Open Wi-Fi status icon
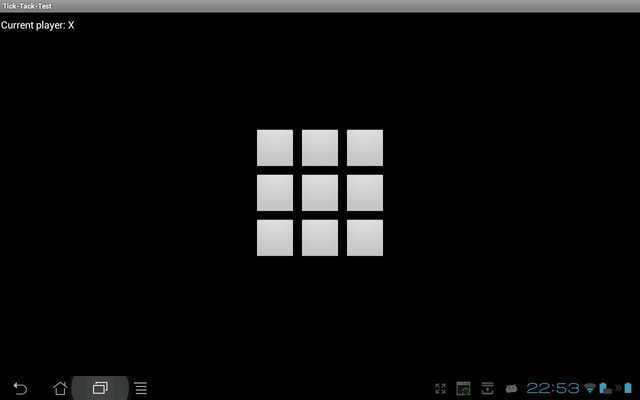 click(590, 388)
